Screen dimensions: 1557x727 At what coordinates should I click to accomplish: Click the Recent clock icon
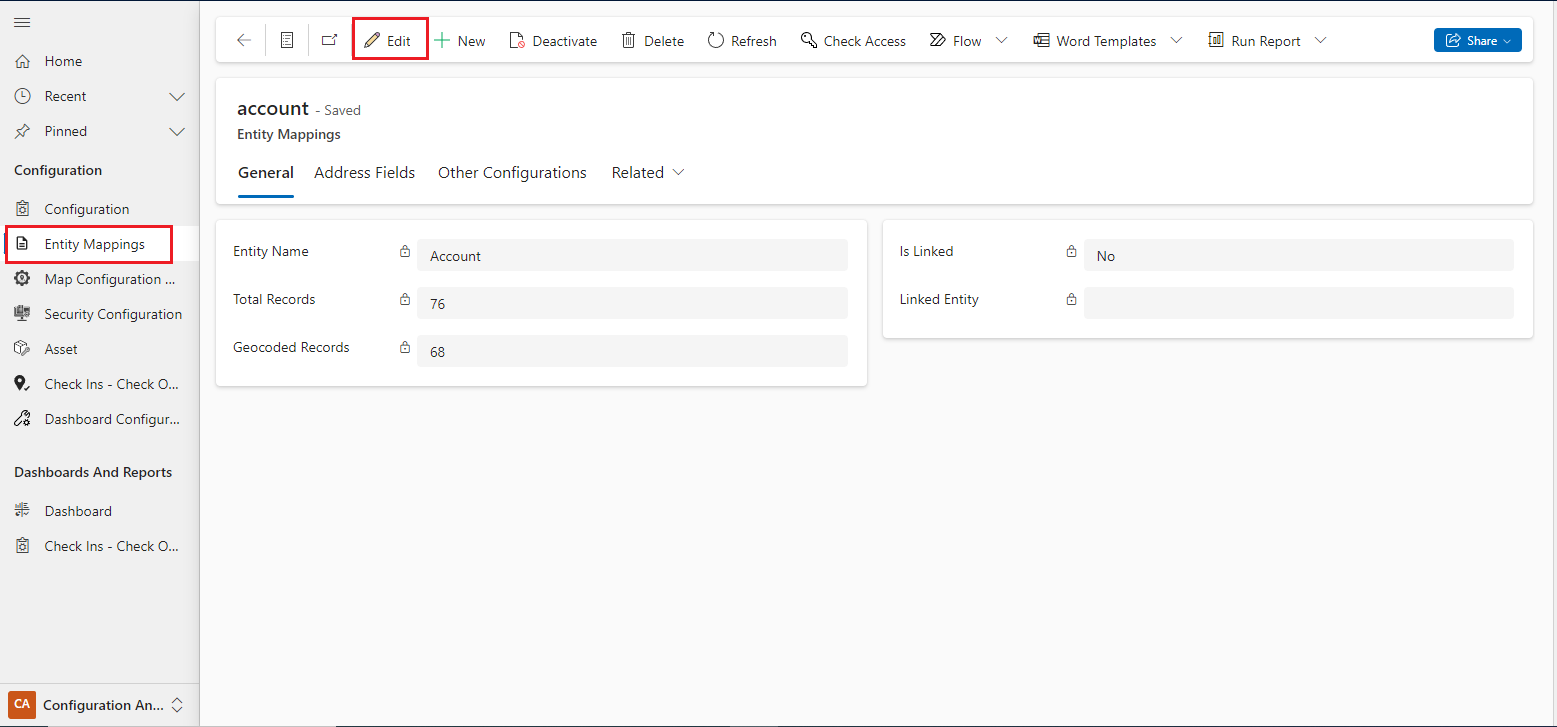(x=22, y=96)
